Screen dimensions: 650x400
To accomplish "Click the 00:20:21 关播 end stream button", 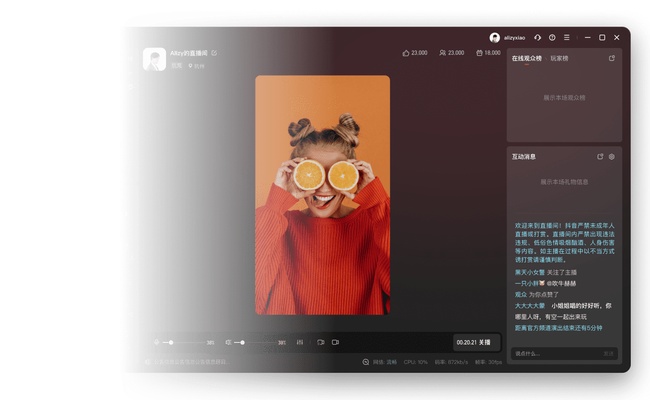I will 476,342.
